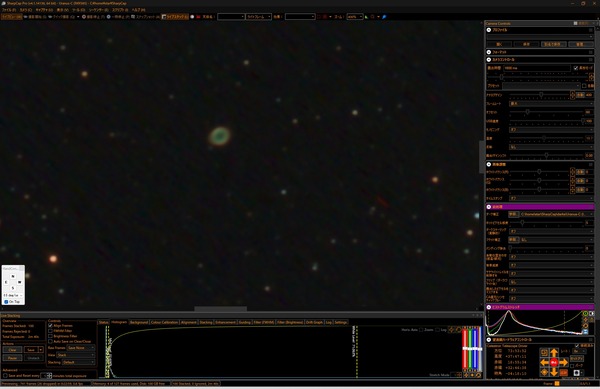This screenshot has width=600, height=389.
Task: Toggle the ライブスタック toolbar button
Action: (x=175, y=17)
